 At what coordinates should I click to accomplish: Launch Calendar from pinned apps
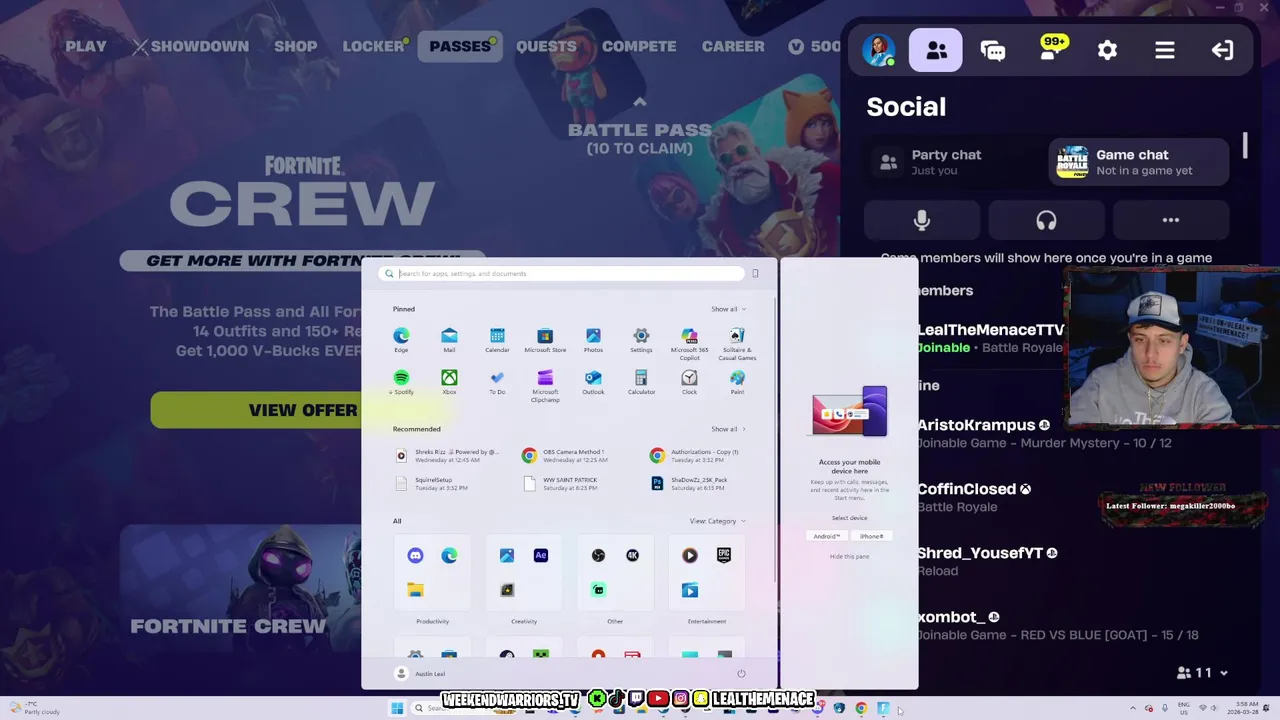(x=497, y=339)
